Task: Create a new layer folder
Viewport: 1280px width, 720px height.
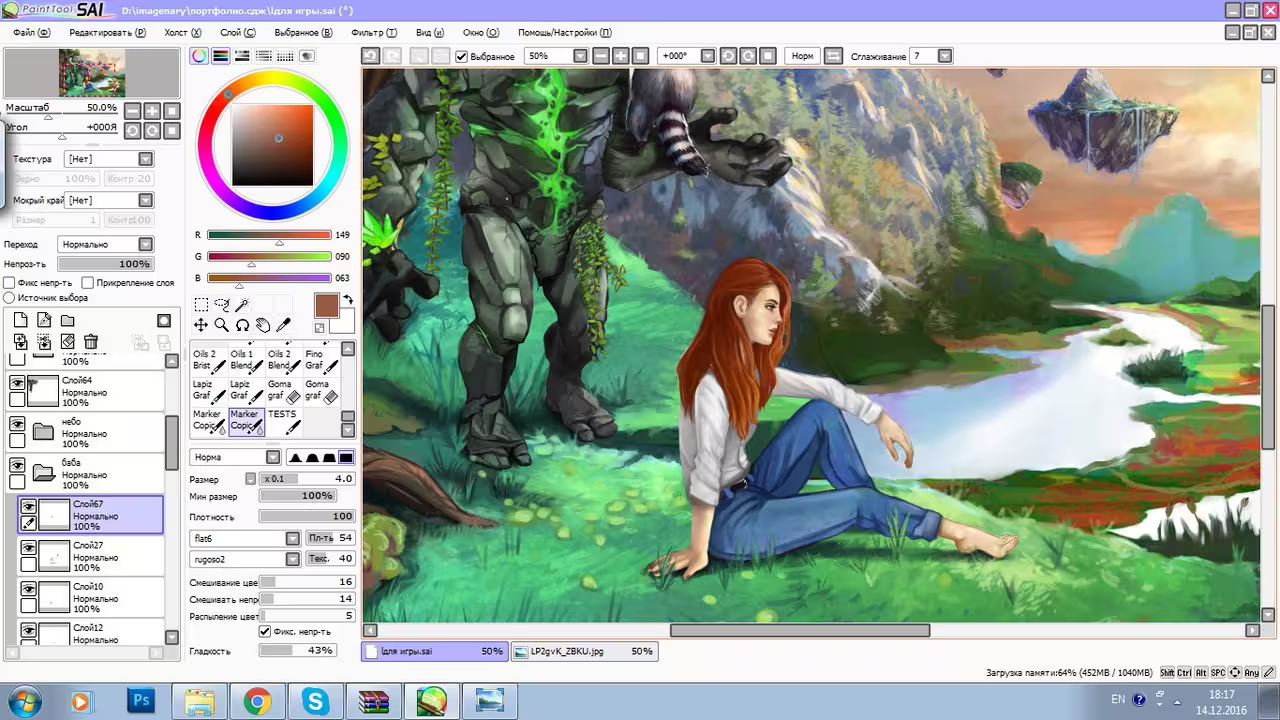Action: [67, 320]
